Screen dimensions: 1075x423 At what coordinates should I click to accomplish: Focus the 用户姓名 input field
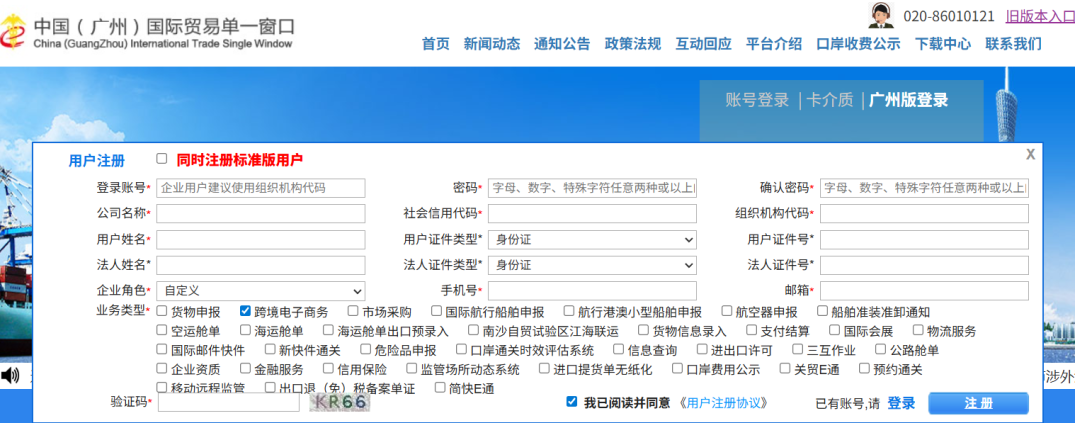click(261, 240)
